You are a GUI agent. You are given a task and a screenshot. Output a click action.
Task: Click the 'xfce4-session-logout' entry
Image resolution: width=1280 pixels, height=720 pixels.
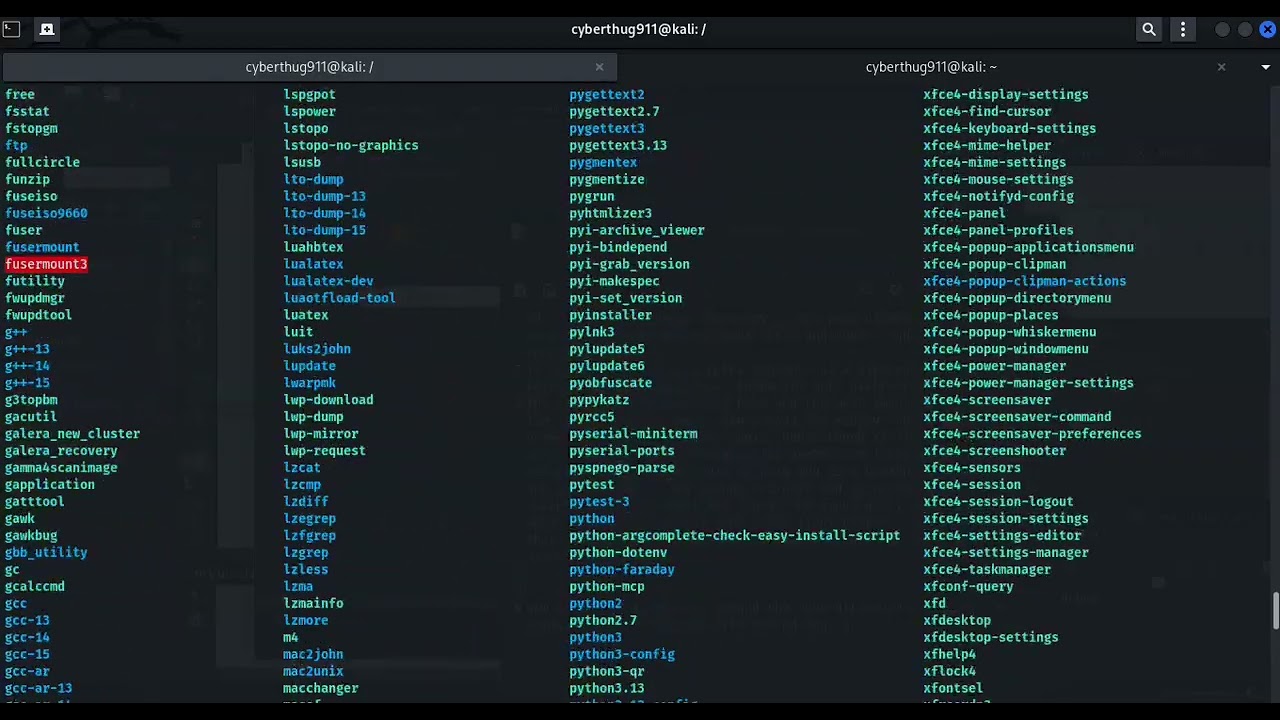click(x=998, y=502)
